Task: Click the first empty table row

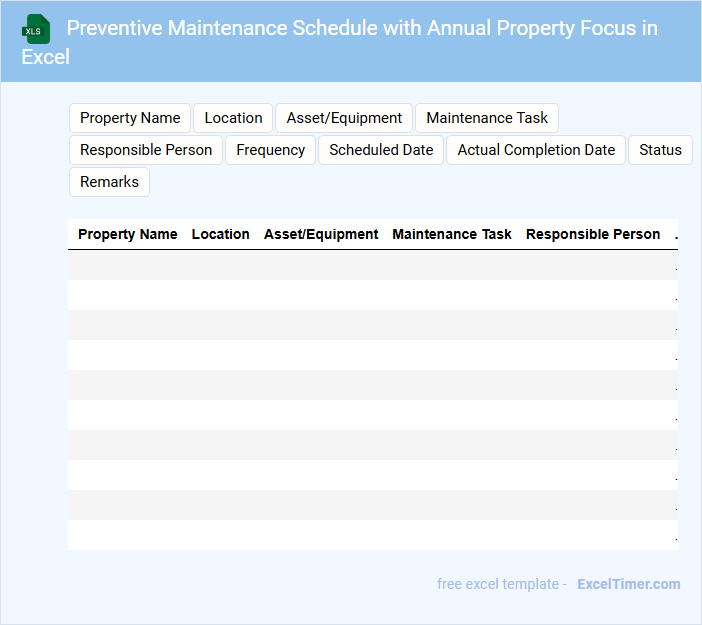Action: [372, 265]
